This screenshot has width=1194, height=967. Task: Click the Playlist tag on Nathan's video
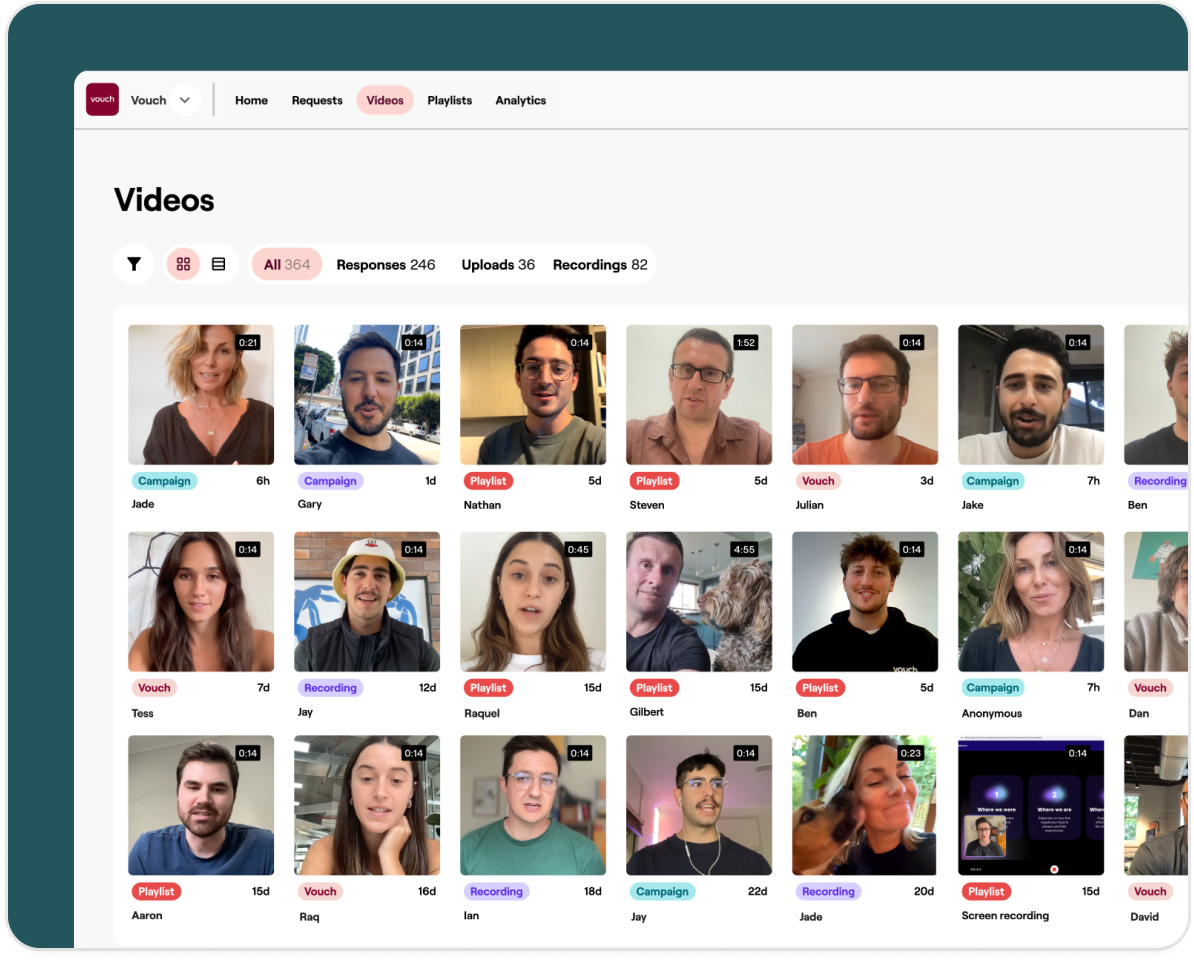[x=487, y=480]
